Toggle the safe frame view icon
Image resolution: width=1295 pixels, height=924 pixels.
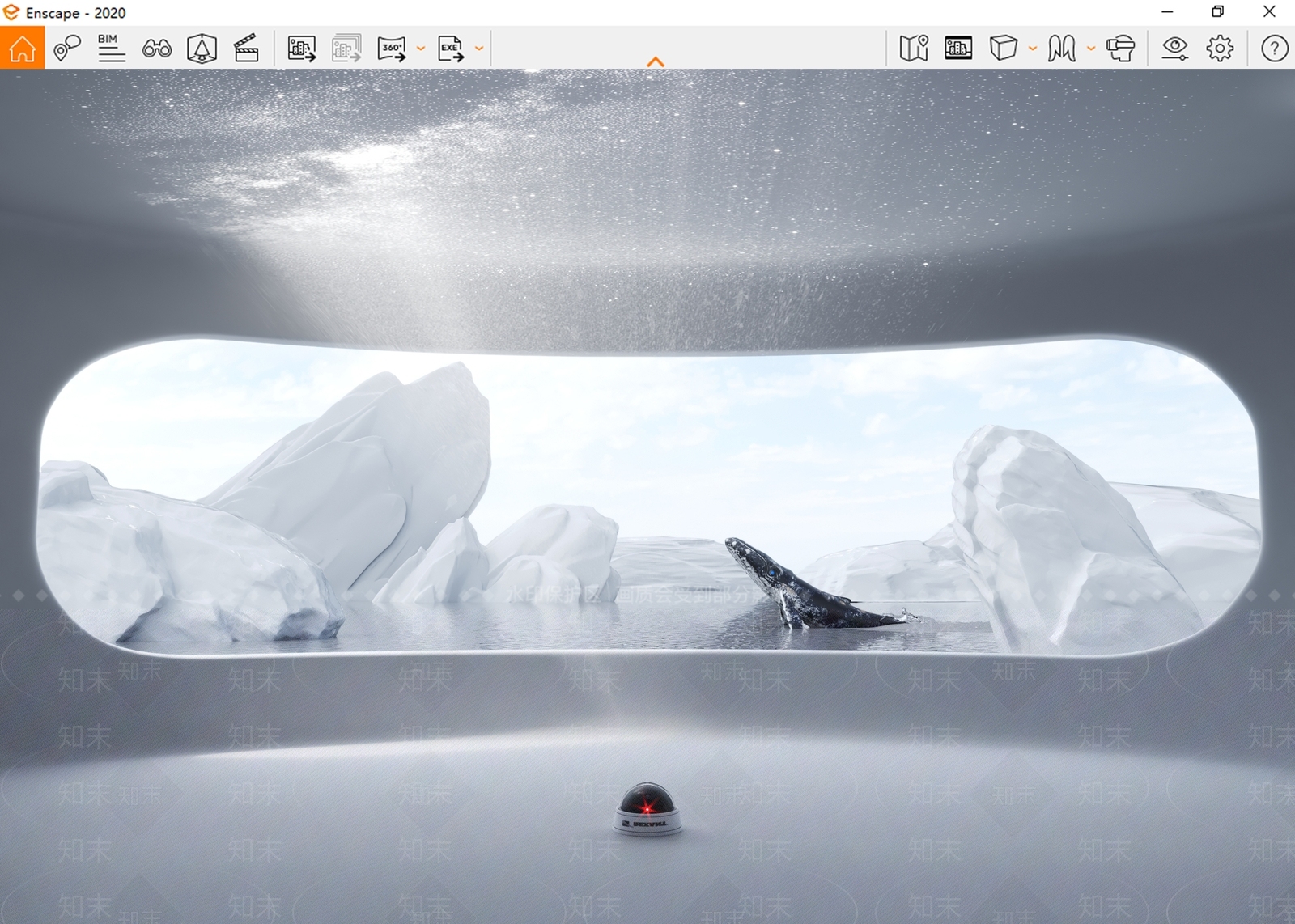(x=202, y=49)
